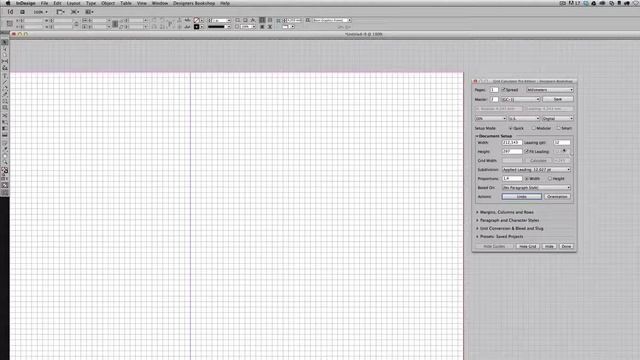Image resolution: width=640 pixels, height=360 pixels.
Task: Select the Free Transform tool
Action: pos(4,122)
